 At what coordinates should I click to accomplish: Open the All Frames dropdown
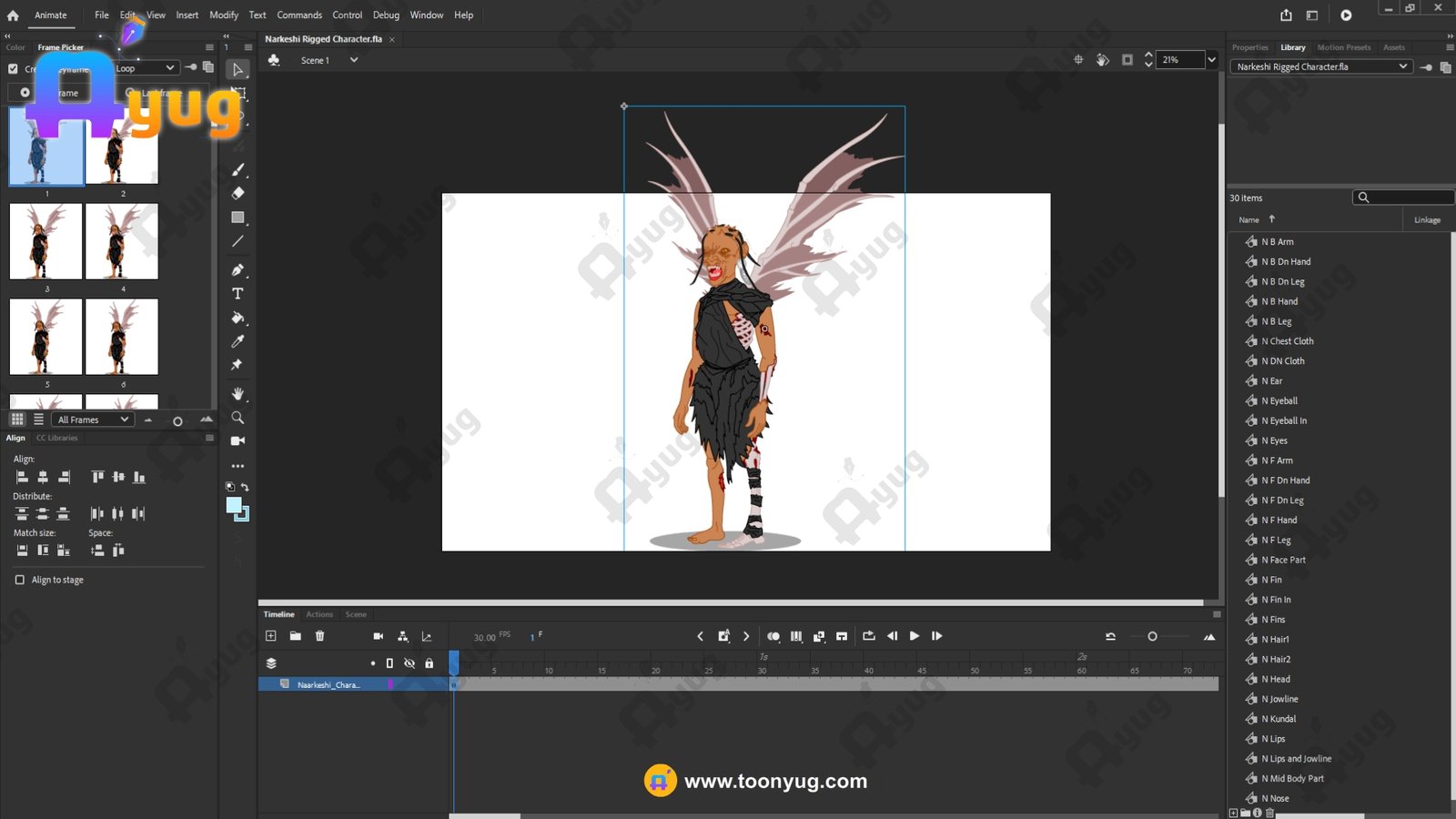[x=94, y=420]
